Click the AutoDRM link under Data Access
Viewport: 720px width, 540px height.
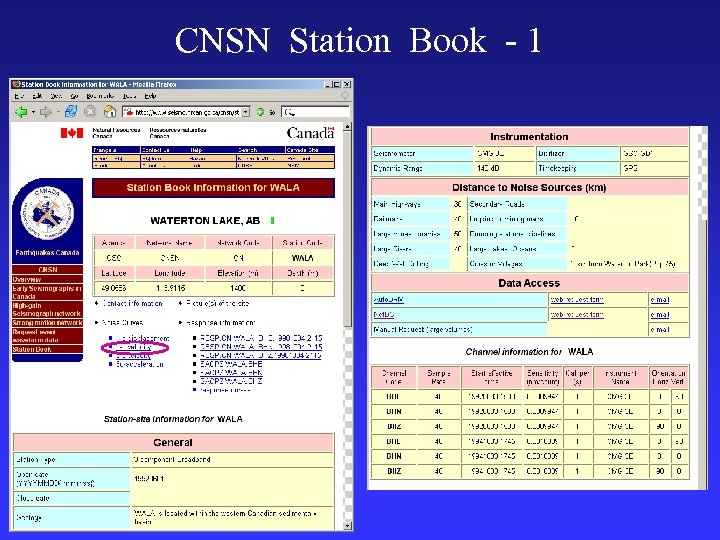[x=388, y=300]
